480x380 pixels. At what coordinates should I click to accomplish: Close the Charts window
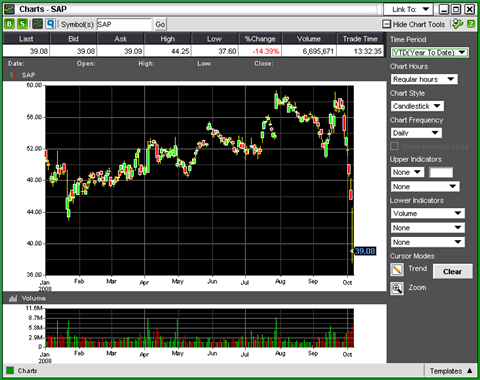(x=469, y=9)
